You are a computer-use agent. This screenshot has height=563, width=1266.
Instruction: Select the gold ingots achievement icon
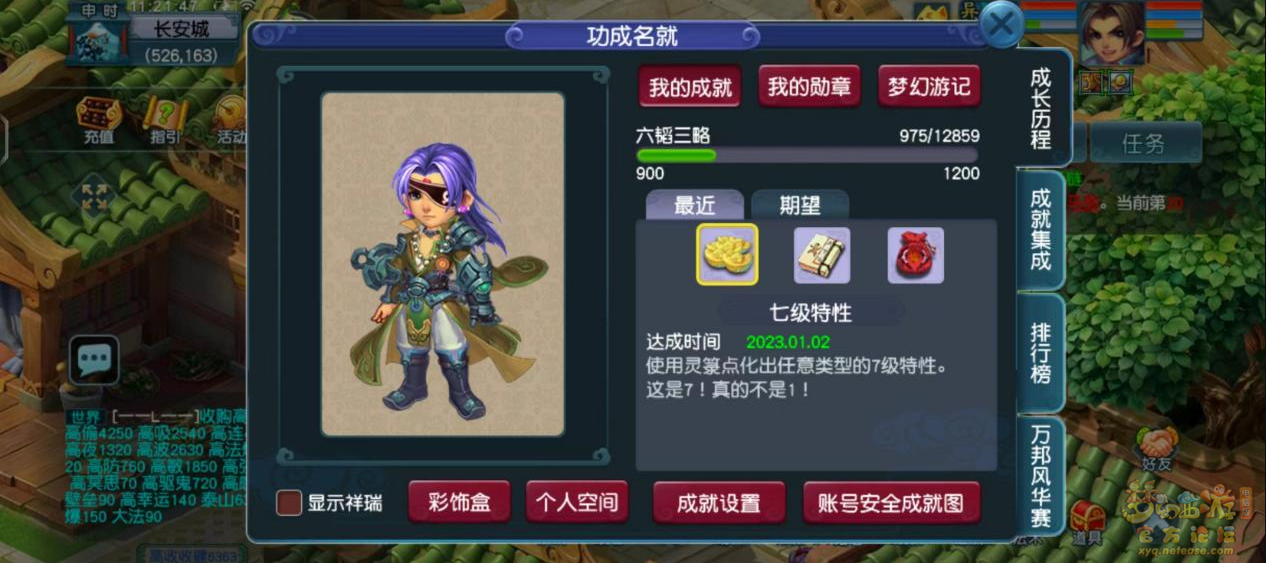coord(727,254)
